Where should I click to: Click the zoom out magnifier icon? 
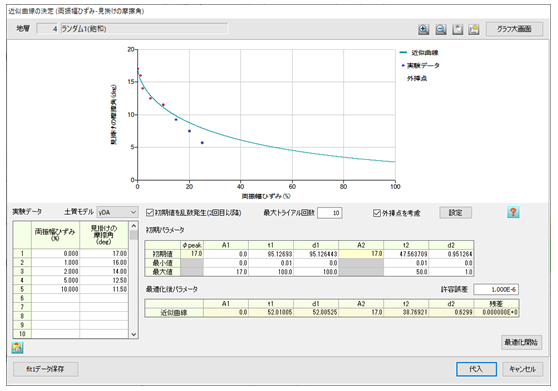coord(441,29)
